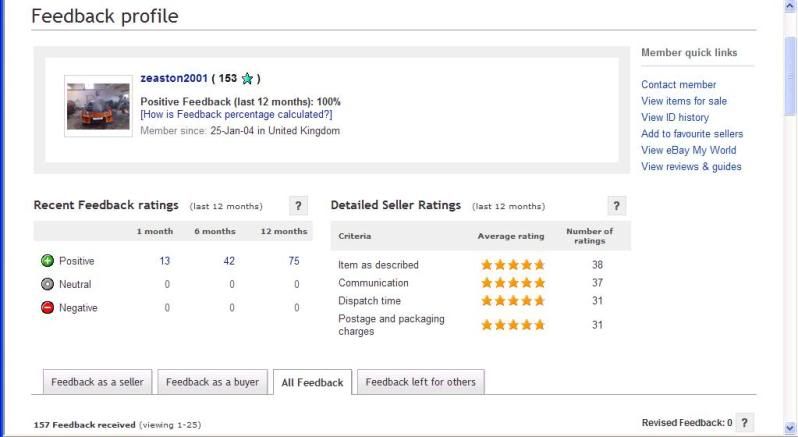This screenshot has height=437, width=798.
Task: Click the 12 months positive count 75
Action: pos(294,261)
